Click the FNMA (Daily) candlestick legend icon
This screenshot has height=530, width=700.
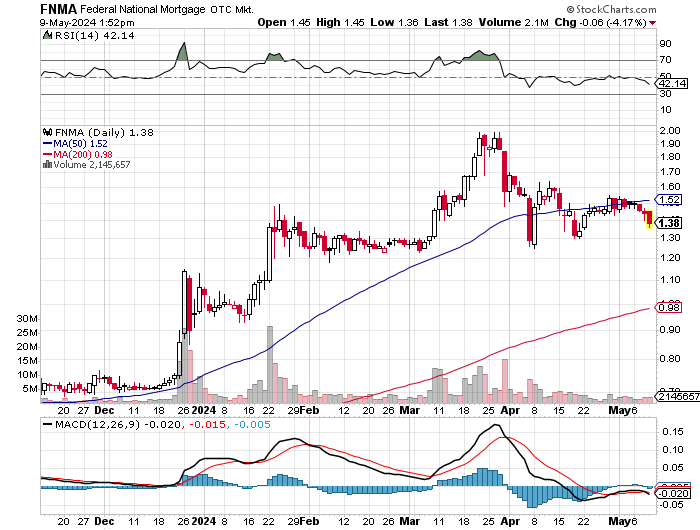47,132
